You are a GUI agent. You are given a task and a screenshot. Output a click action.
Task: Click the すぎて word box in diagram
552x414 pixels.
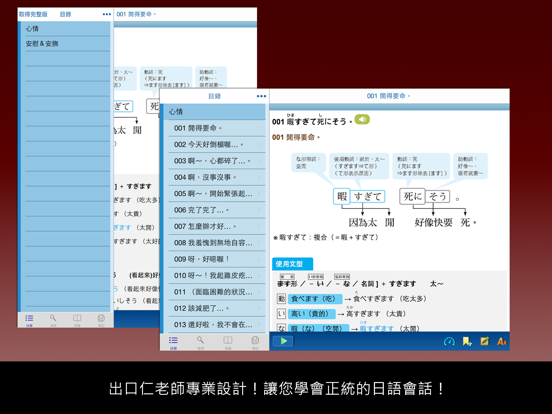coord(368,196)
